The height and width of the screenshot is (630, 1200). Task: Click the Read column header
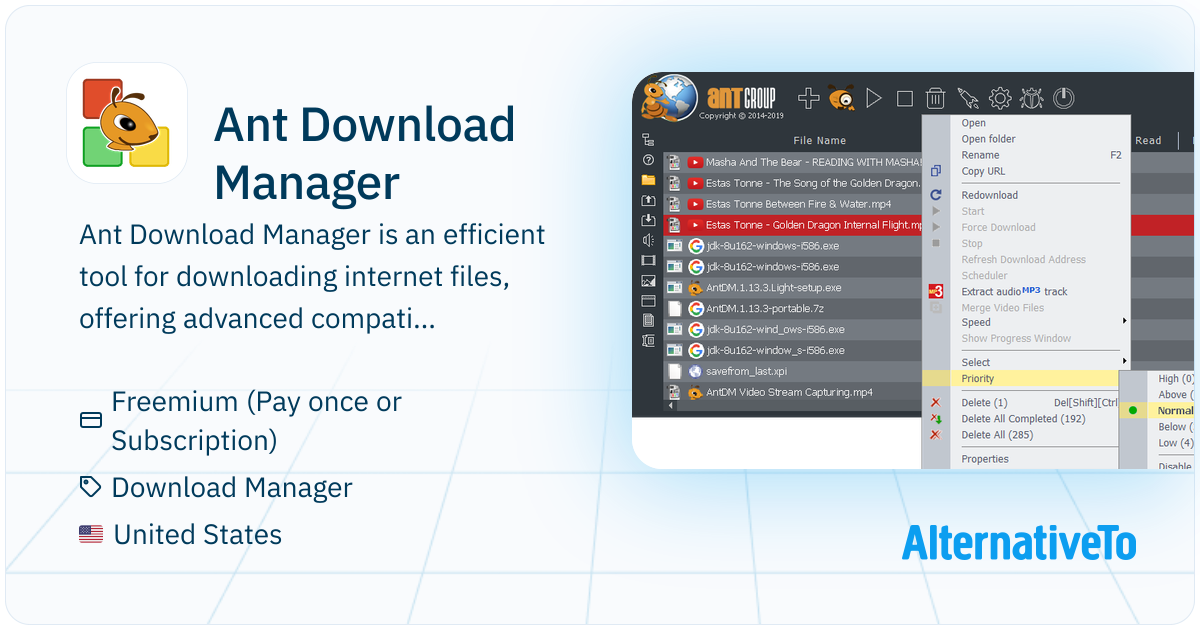click(x=1148, y=141)
